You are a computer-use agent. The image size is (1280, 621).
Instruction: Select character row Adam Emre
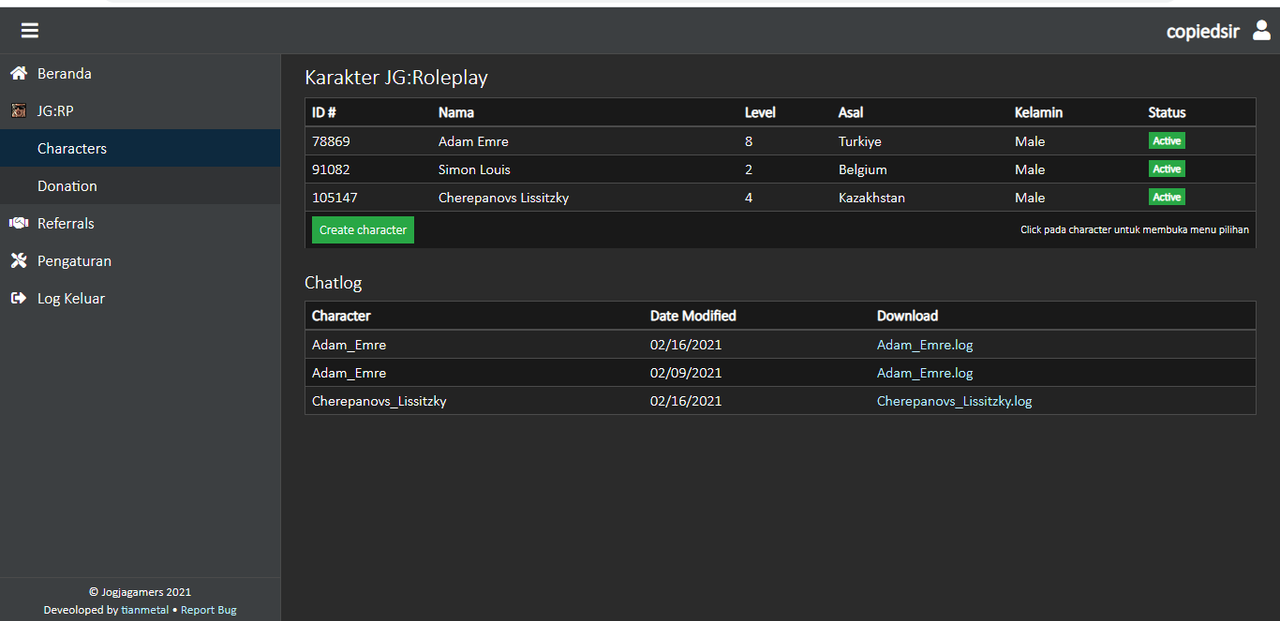[780, 141]
